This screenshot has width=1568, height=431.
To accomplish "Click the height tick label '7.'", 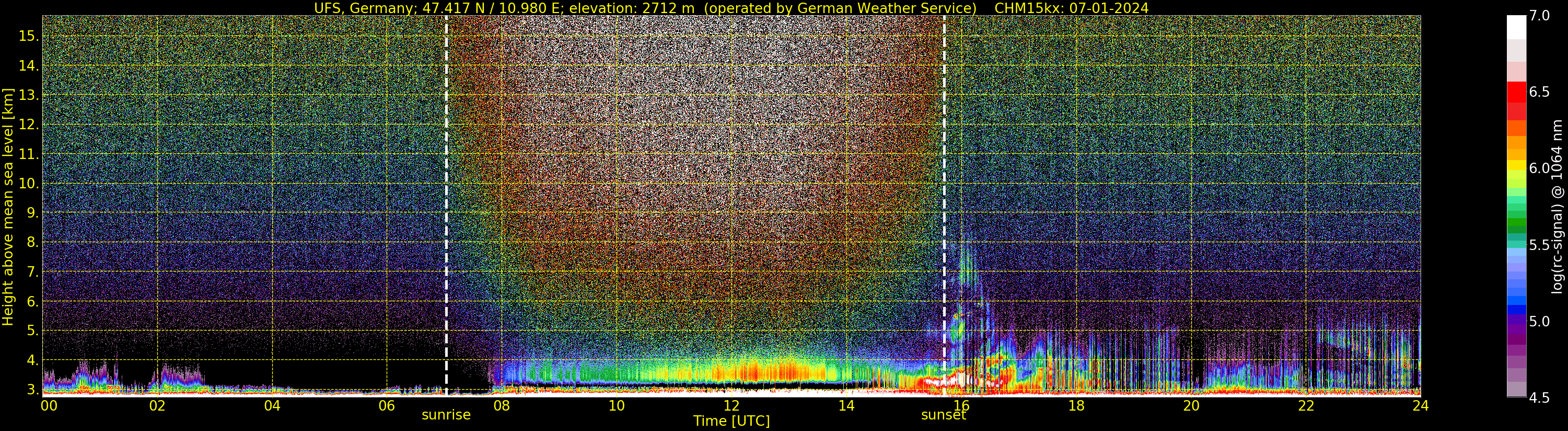I will (32, 272).
